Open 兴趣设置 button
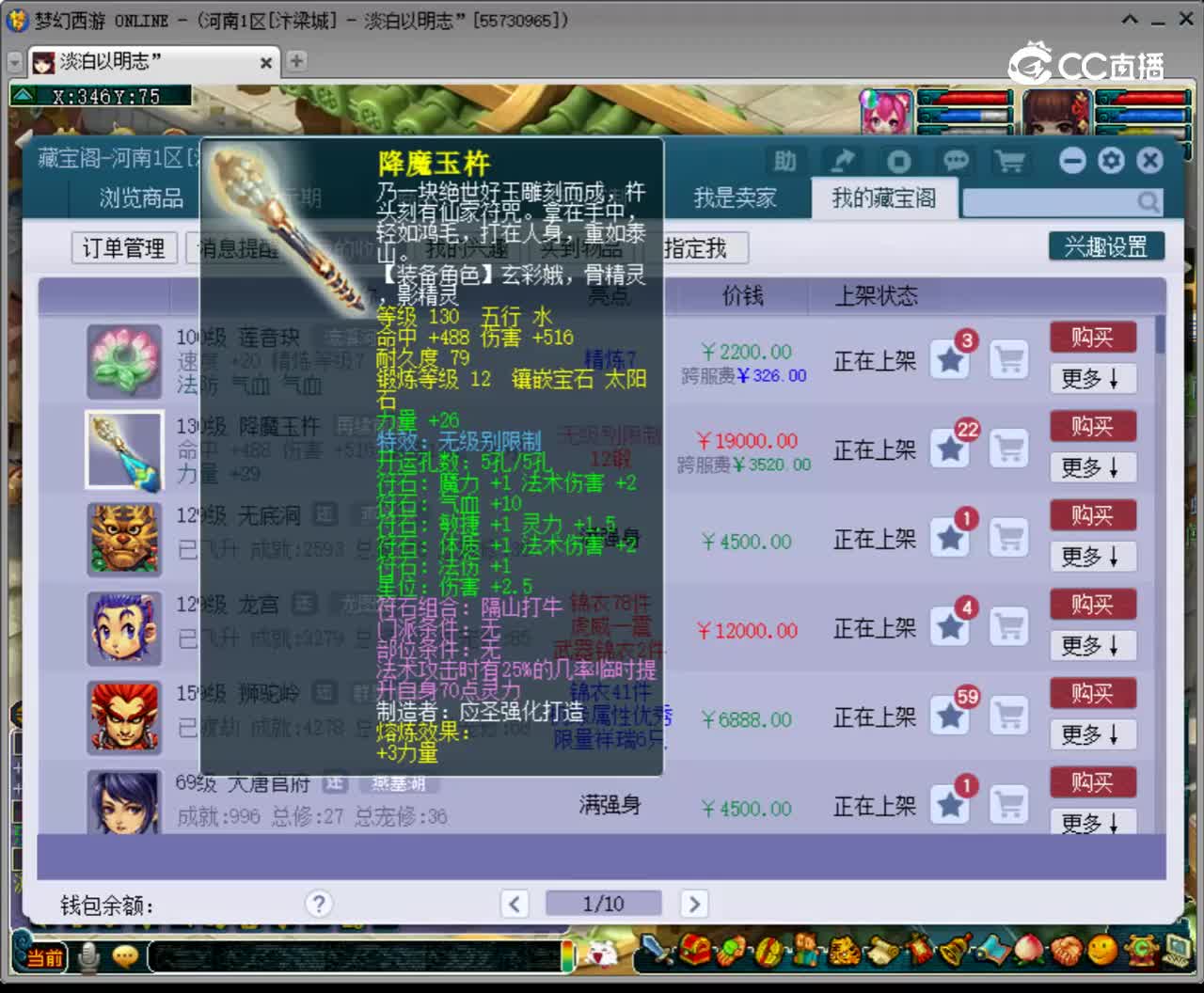Viewport: 1204px width, 993px height. pos(1106,246)
